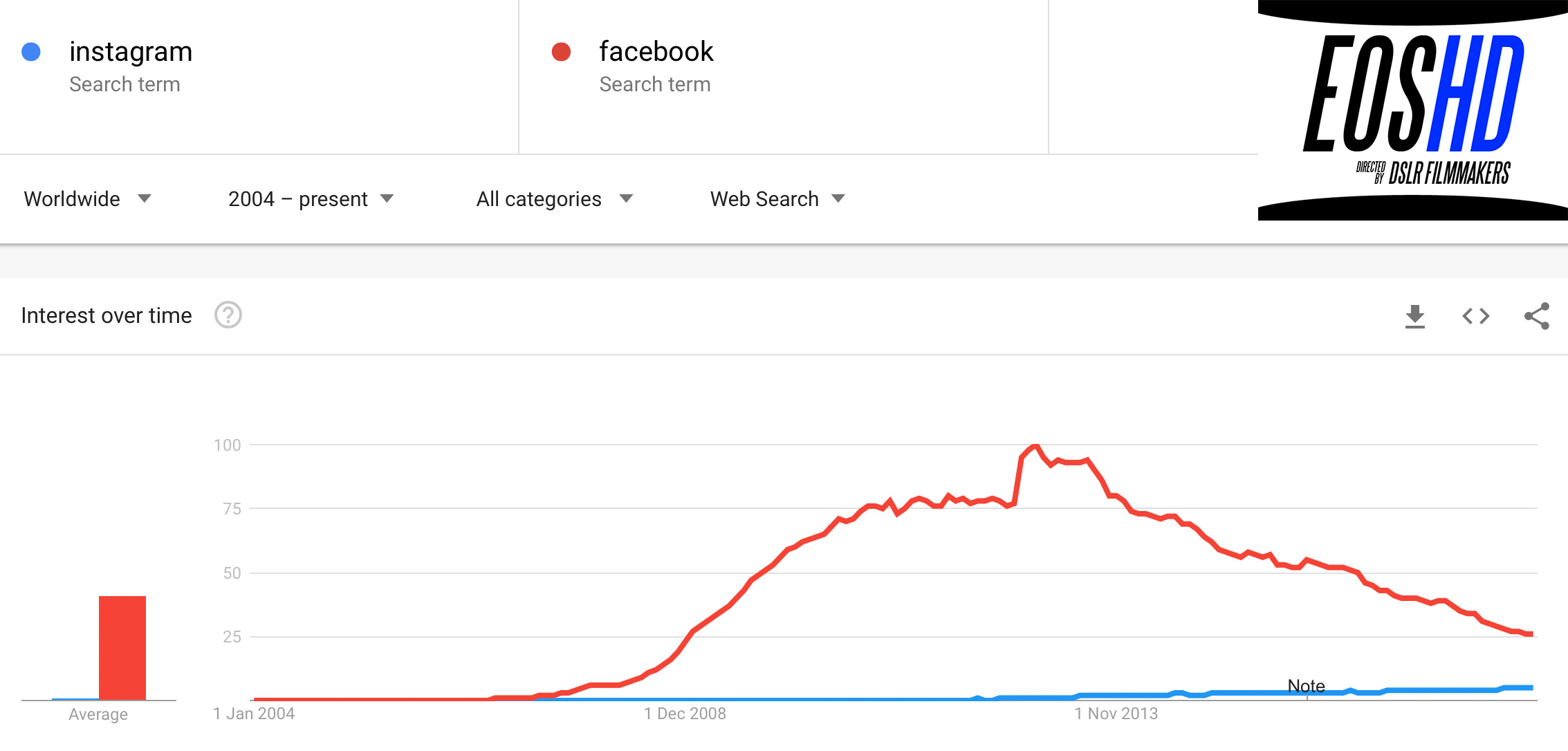The height and width of the screenshot is (751, 1568).
Task: Click the red facebook Average bar
Action: pyautogui.click(x=122, y=648)
